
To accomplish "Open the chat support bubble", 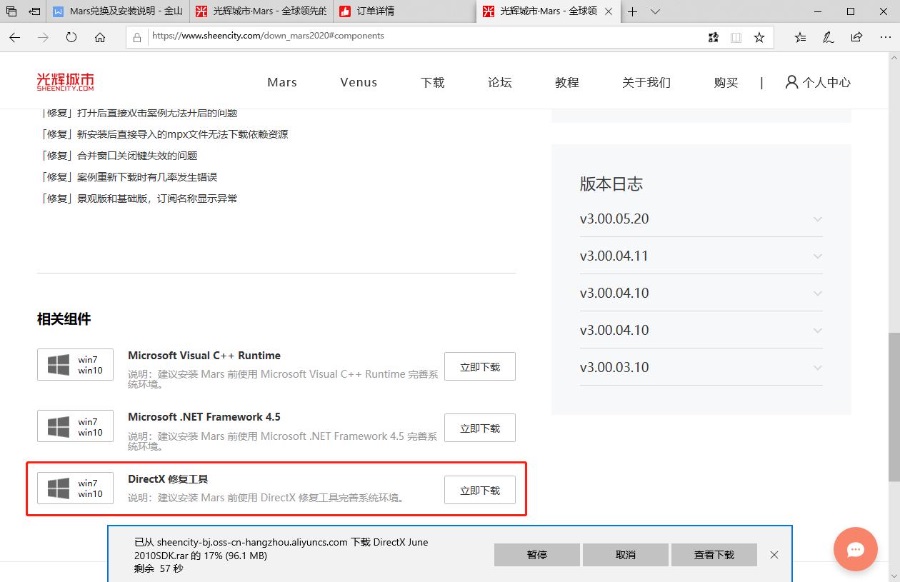I will click(x=855, y=549).
